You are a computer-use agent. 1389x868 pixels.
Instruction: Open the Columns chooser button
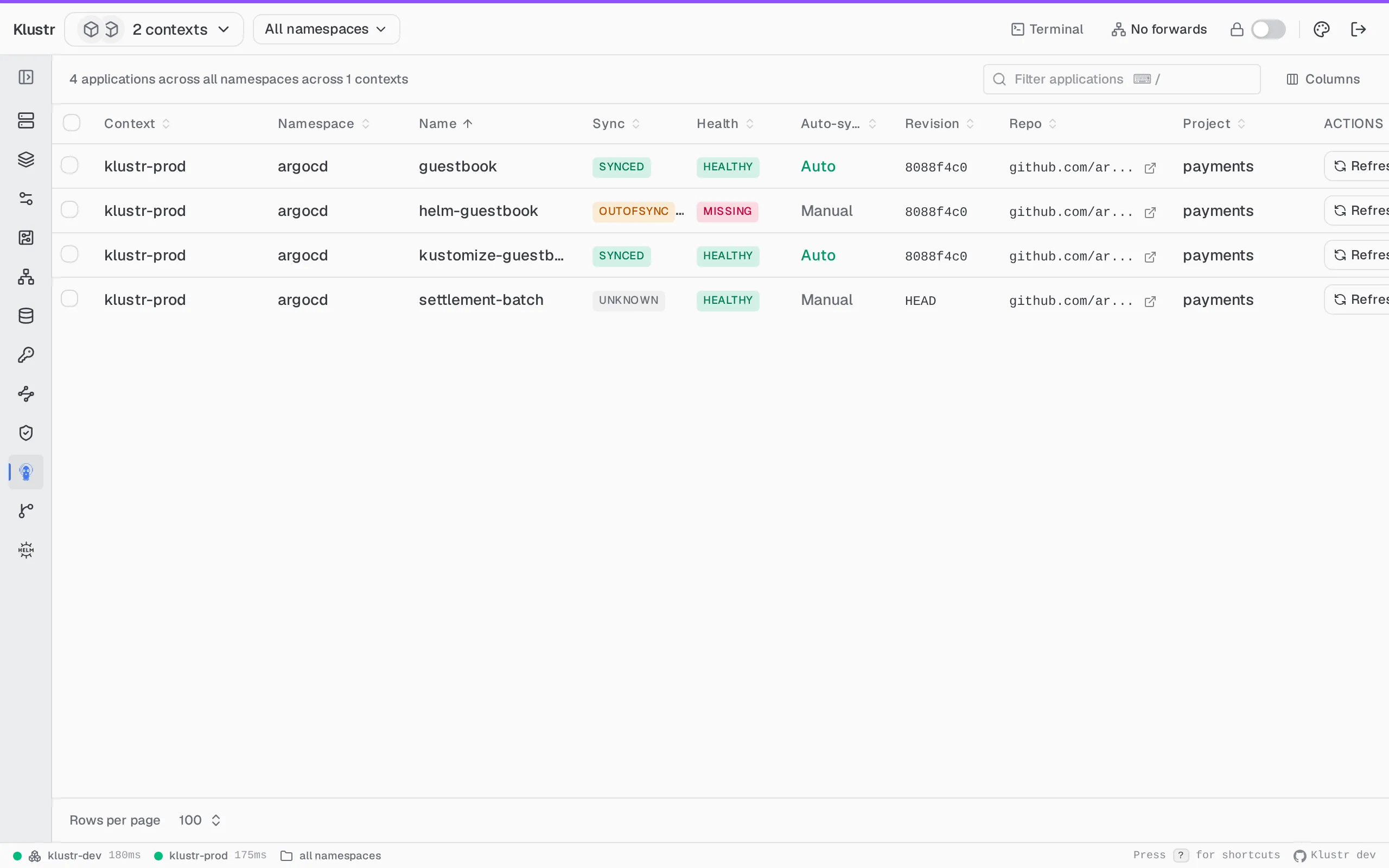tap(1322, 79)
